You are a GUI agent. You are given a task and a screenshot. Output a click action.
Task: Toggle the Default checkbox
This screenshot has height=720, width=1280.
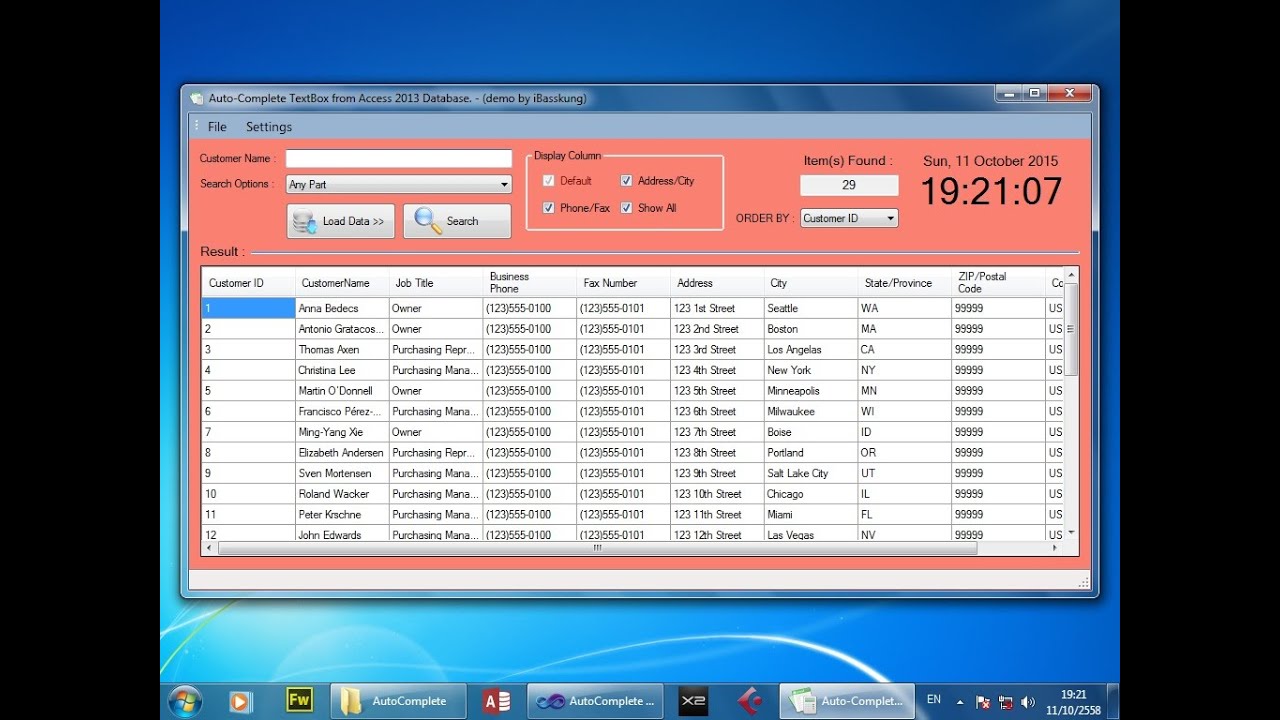pos(549,181)
